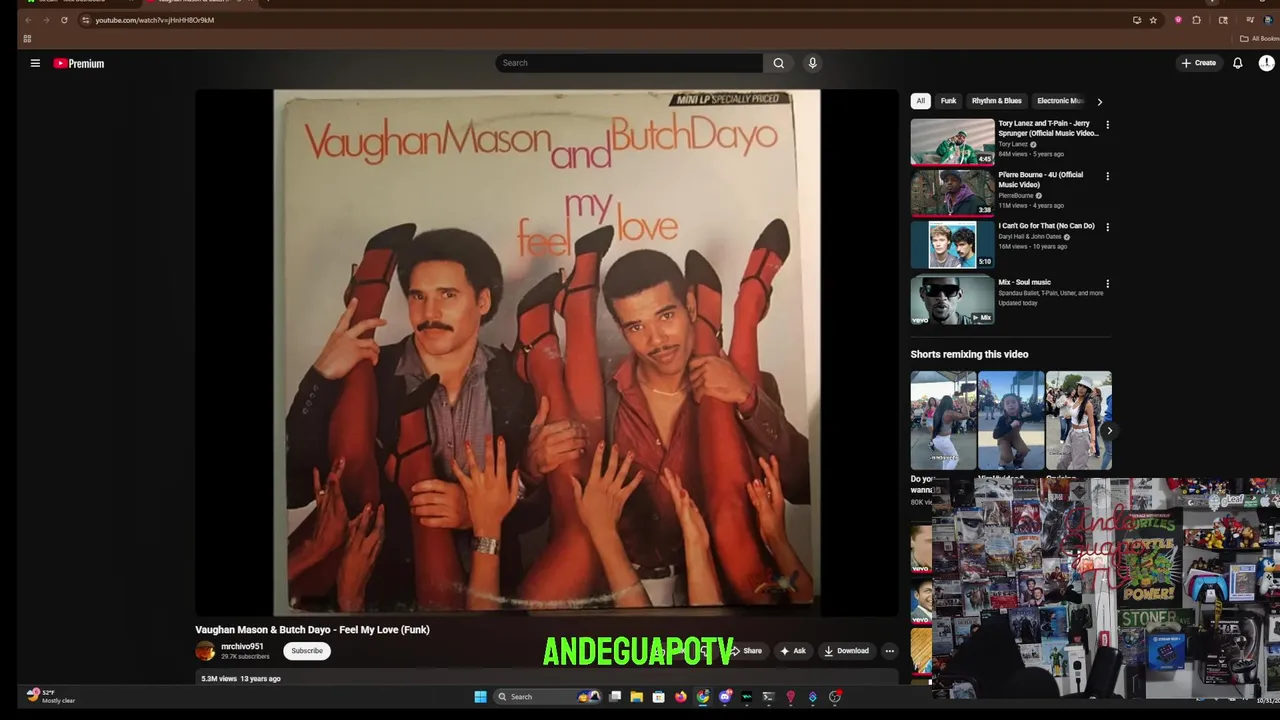Open the first Shorts remix thumbnail
This screenshot has height=720, width=1280.
click(x=943, y=420)
